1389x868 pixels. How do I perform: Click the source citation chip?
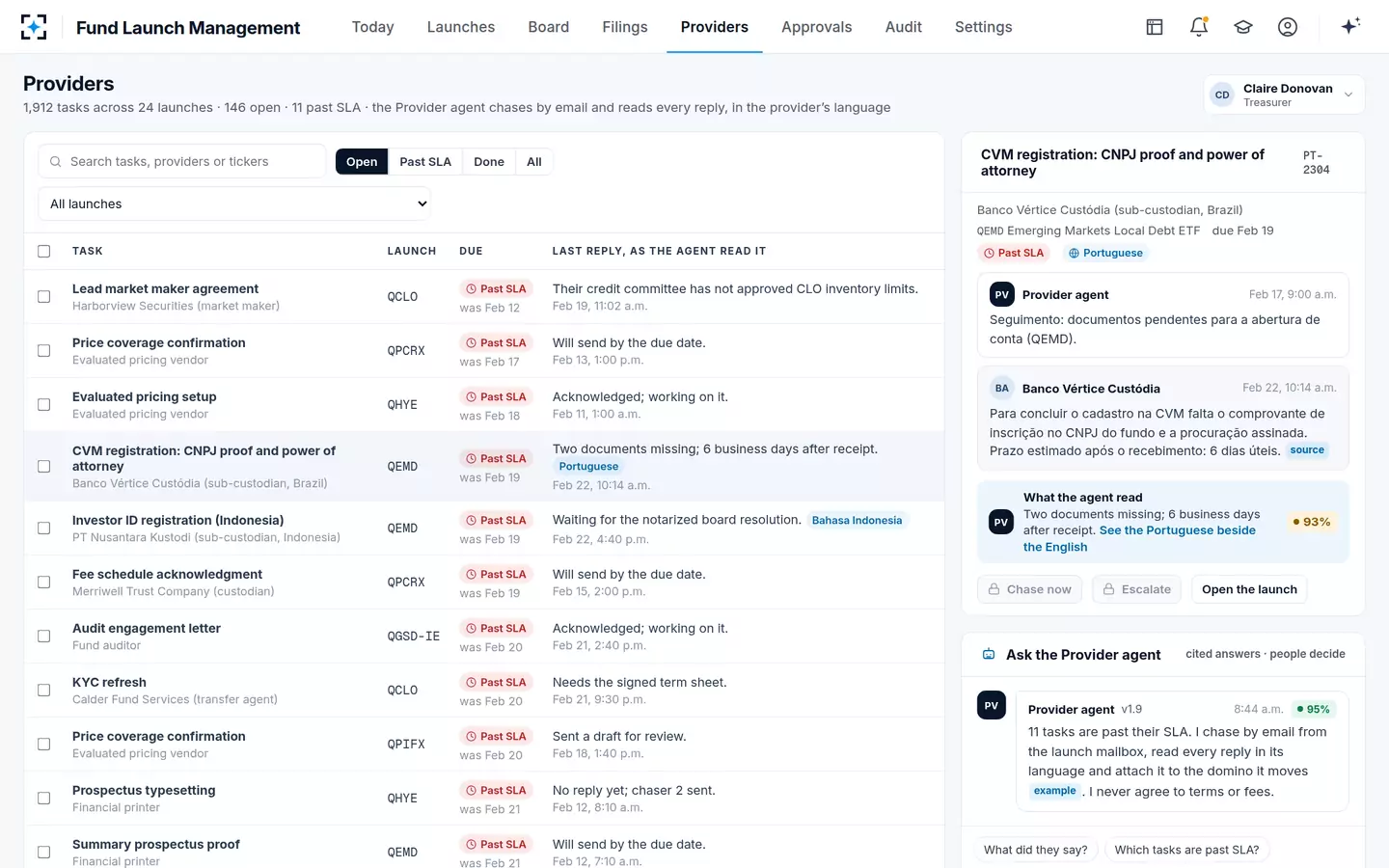(1307, 450)
